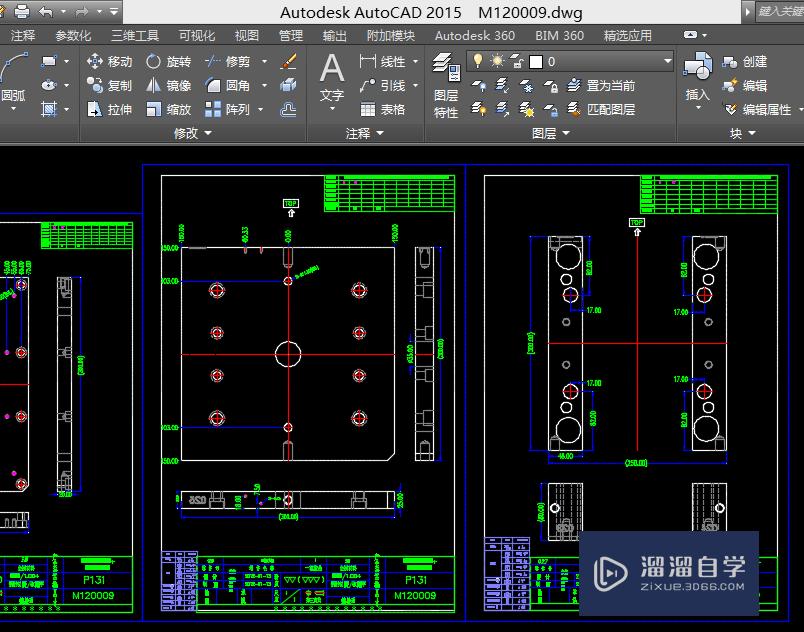Toggle layer 0 on/off lightbulb
The height and width of the screenshot is (632, 804).
(478, 62)
